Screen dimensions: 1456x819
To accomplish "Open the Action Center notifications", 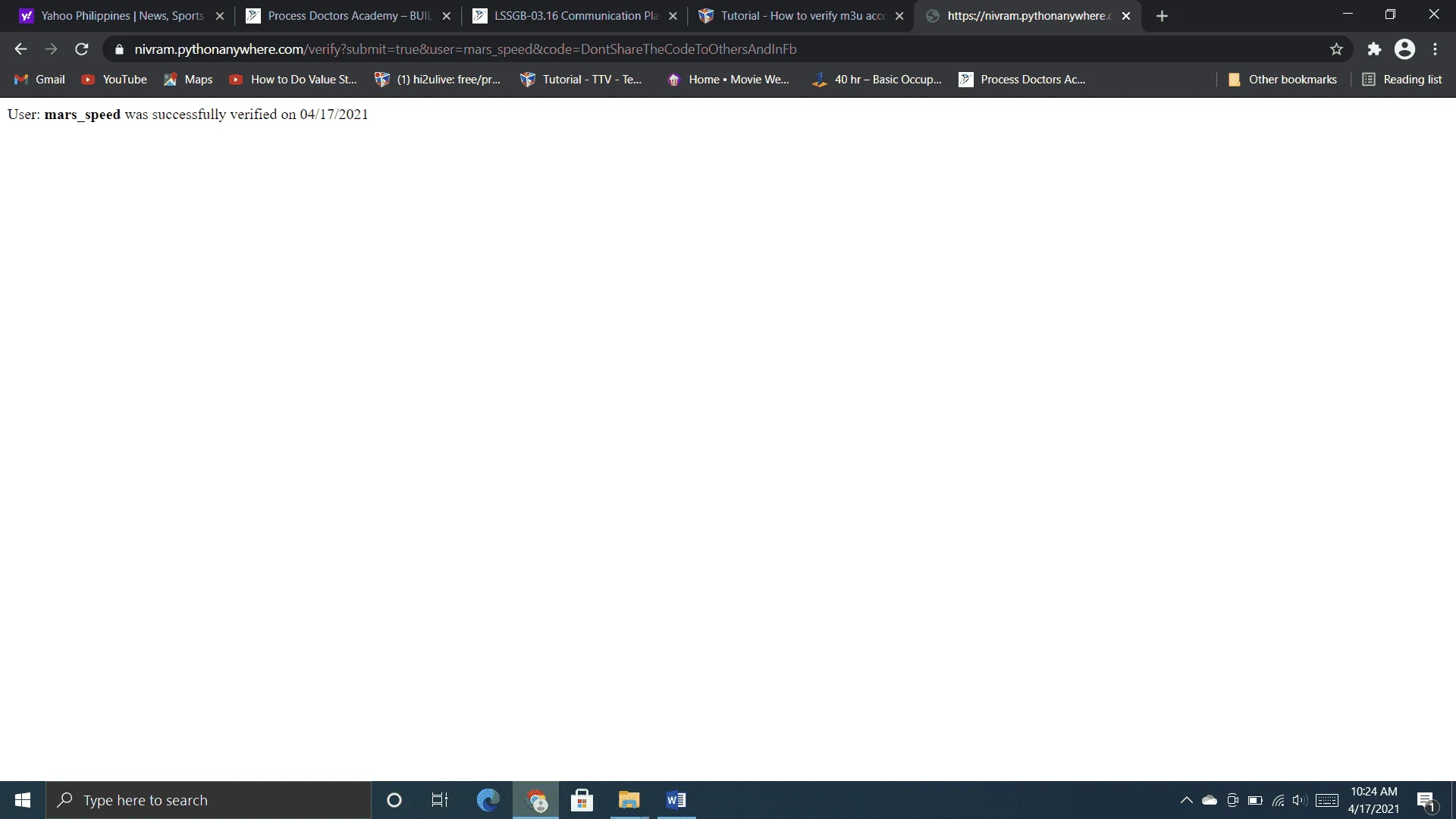I will 1426,800.
